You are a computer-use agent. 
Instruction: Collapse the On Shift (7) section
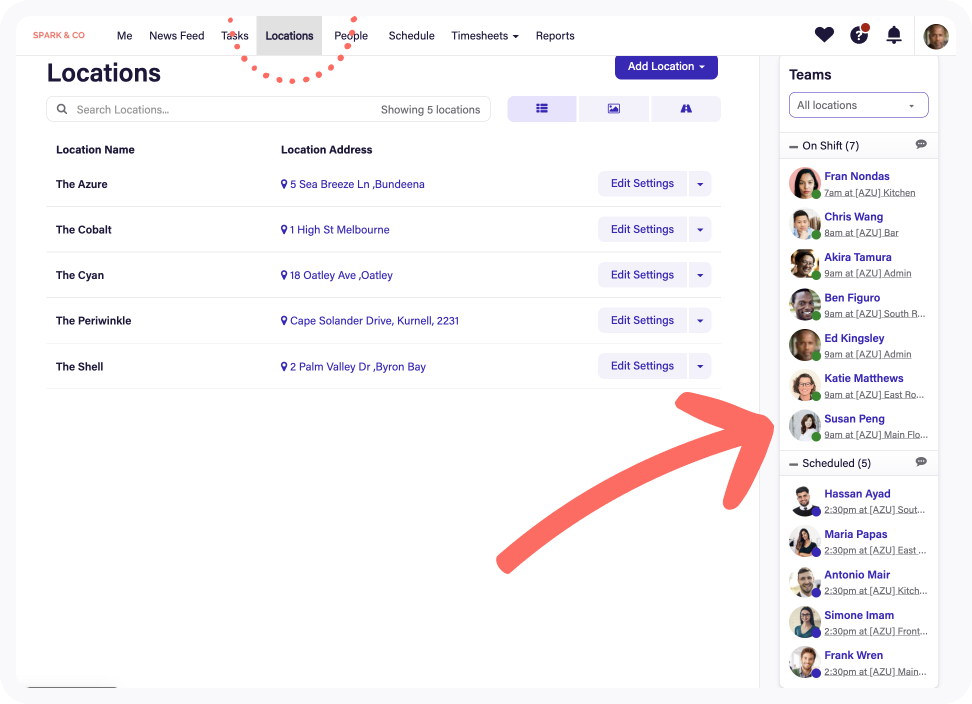pyautogui.click(x=794, y=146)
